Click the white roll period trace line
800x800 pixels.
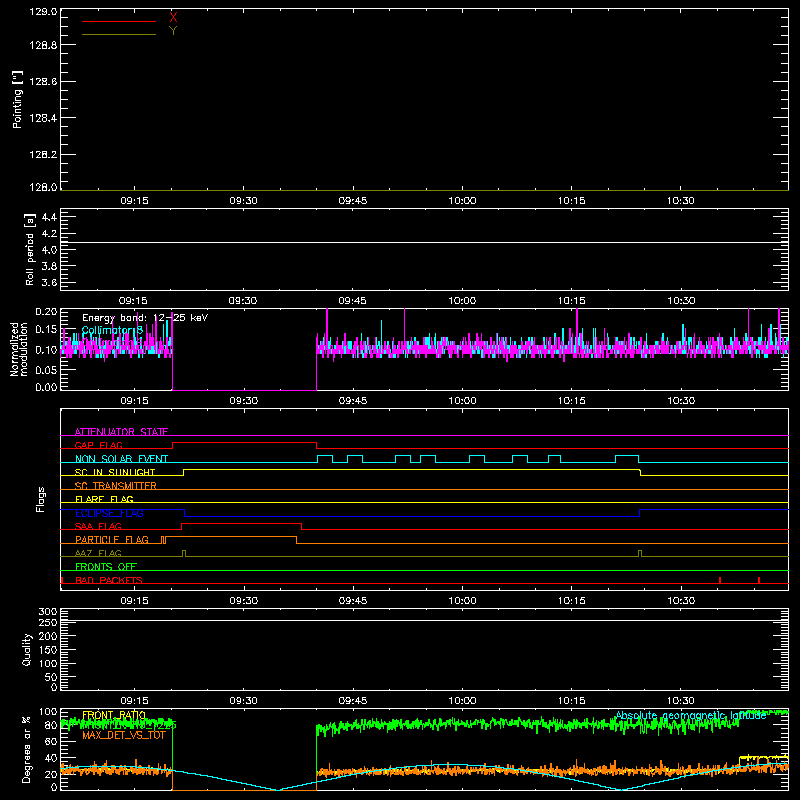(x=424, y=242)
